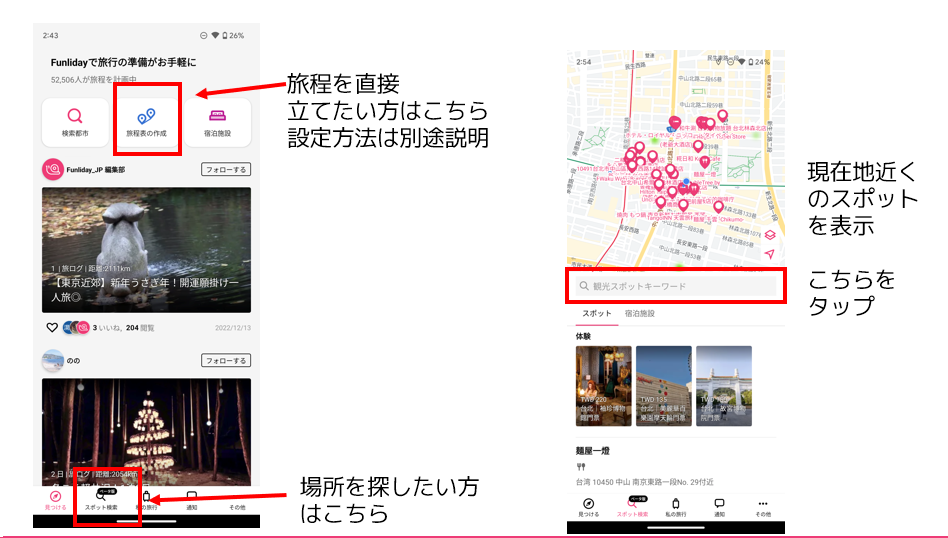This screenshot has height=538, width=948.
Task: Tap the map layers icon
Action: [769, 236]
